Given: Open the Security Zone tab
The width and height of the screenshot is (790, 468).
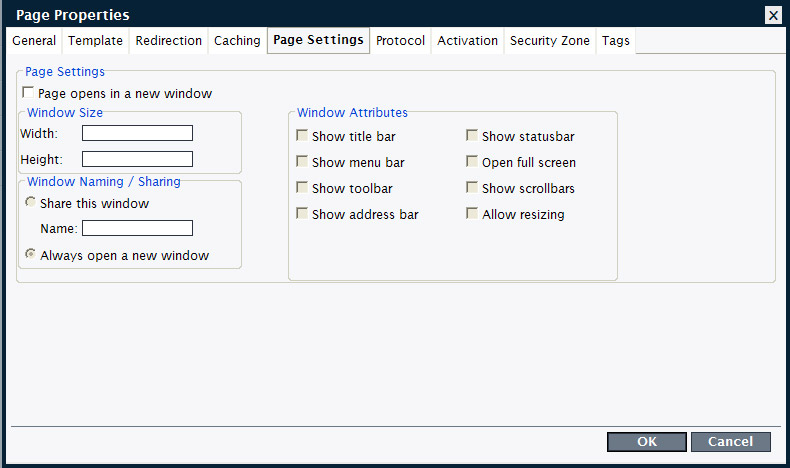Looking at the screenshot, I should 549,41.
